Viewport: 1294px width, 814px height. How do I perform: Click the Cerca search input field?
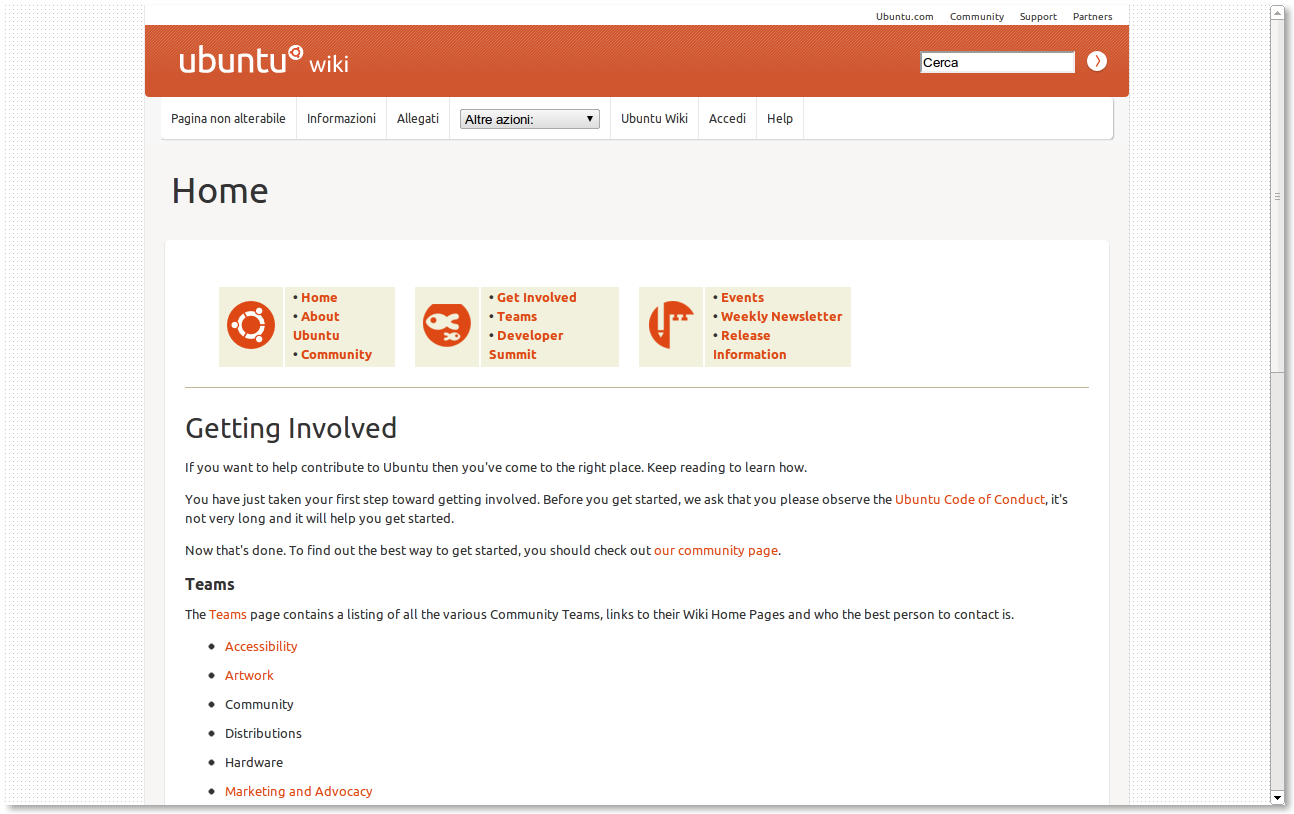point(996,62)
